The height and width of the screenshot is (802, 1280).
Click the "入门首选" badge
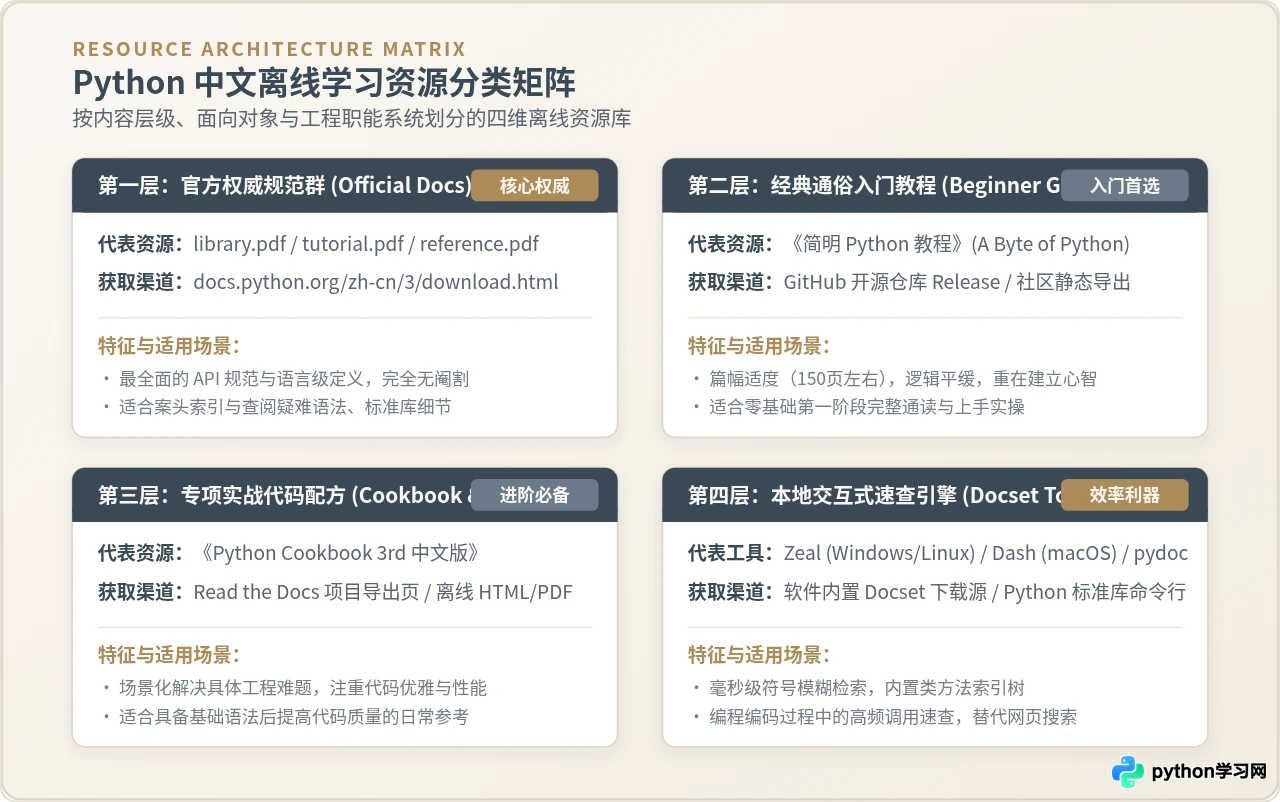pyautogui.click(x=1125, y=185)
